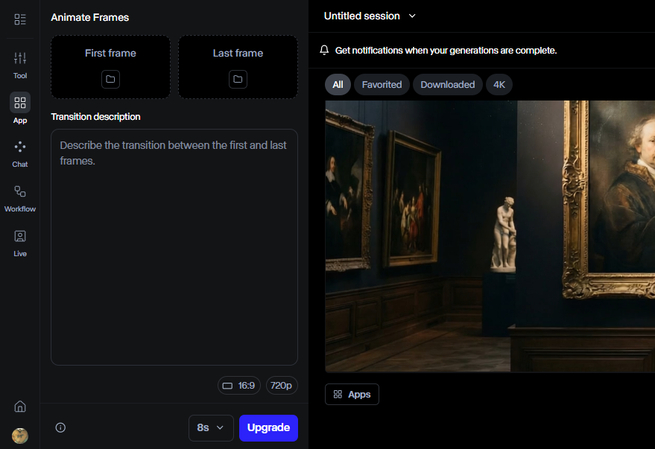Open Chat from the sidebar

pyautogui.click(x=20, y=152)
